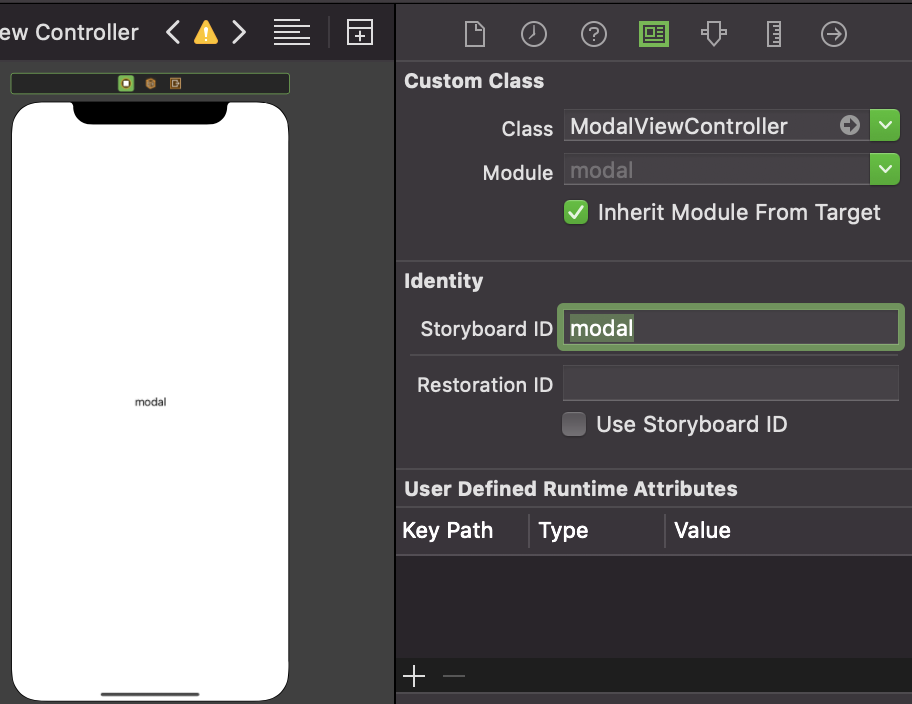Add a runtime attribute with plus button
Viewport: 912px width, 704px height.
point(414,675)
